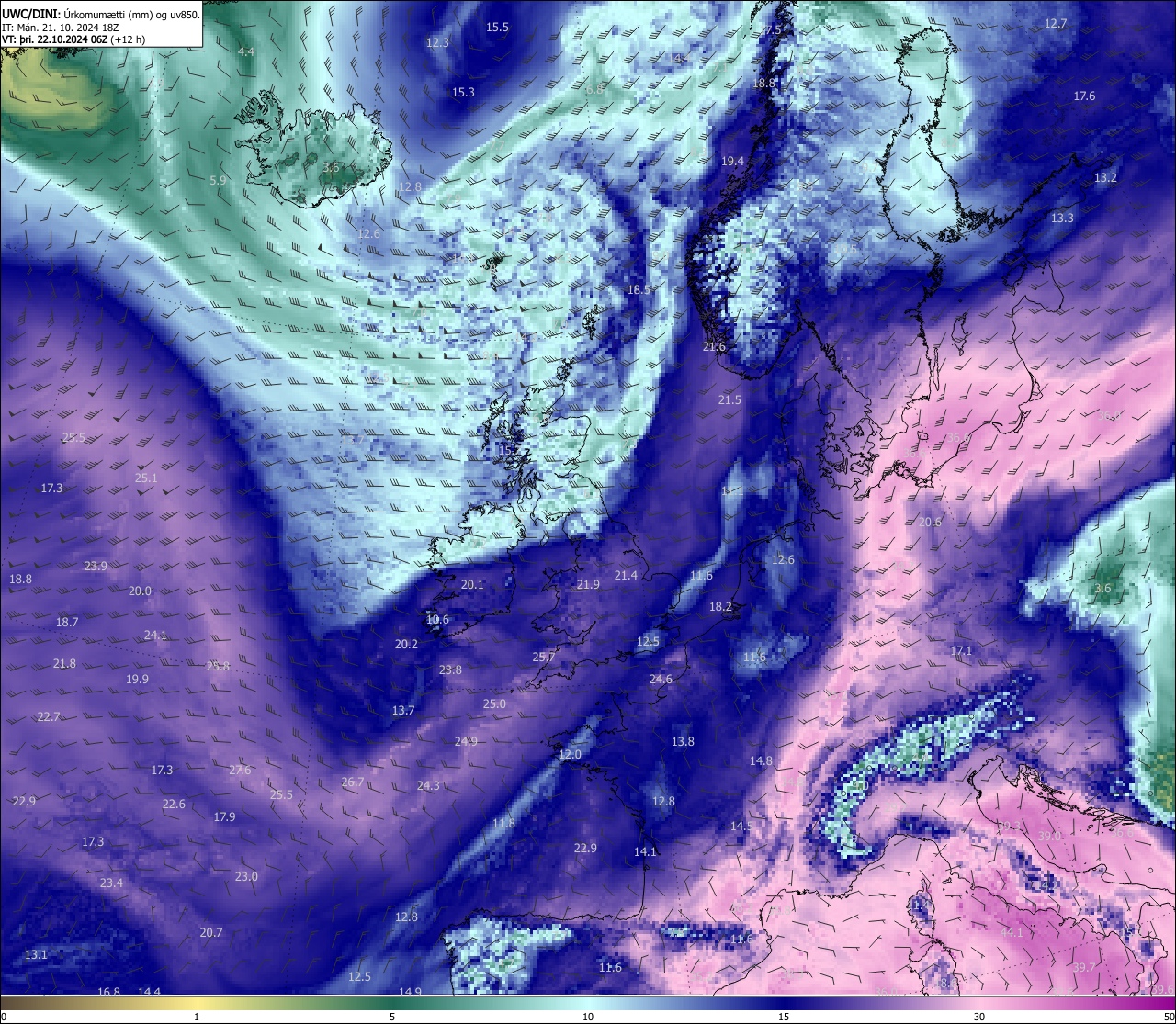Pick the 12.7 value label
1176x1024 pixels.
tap(1056, 23)
